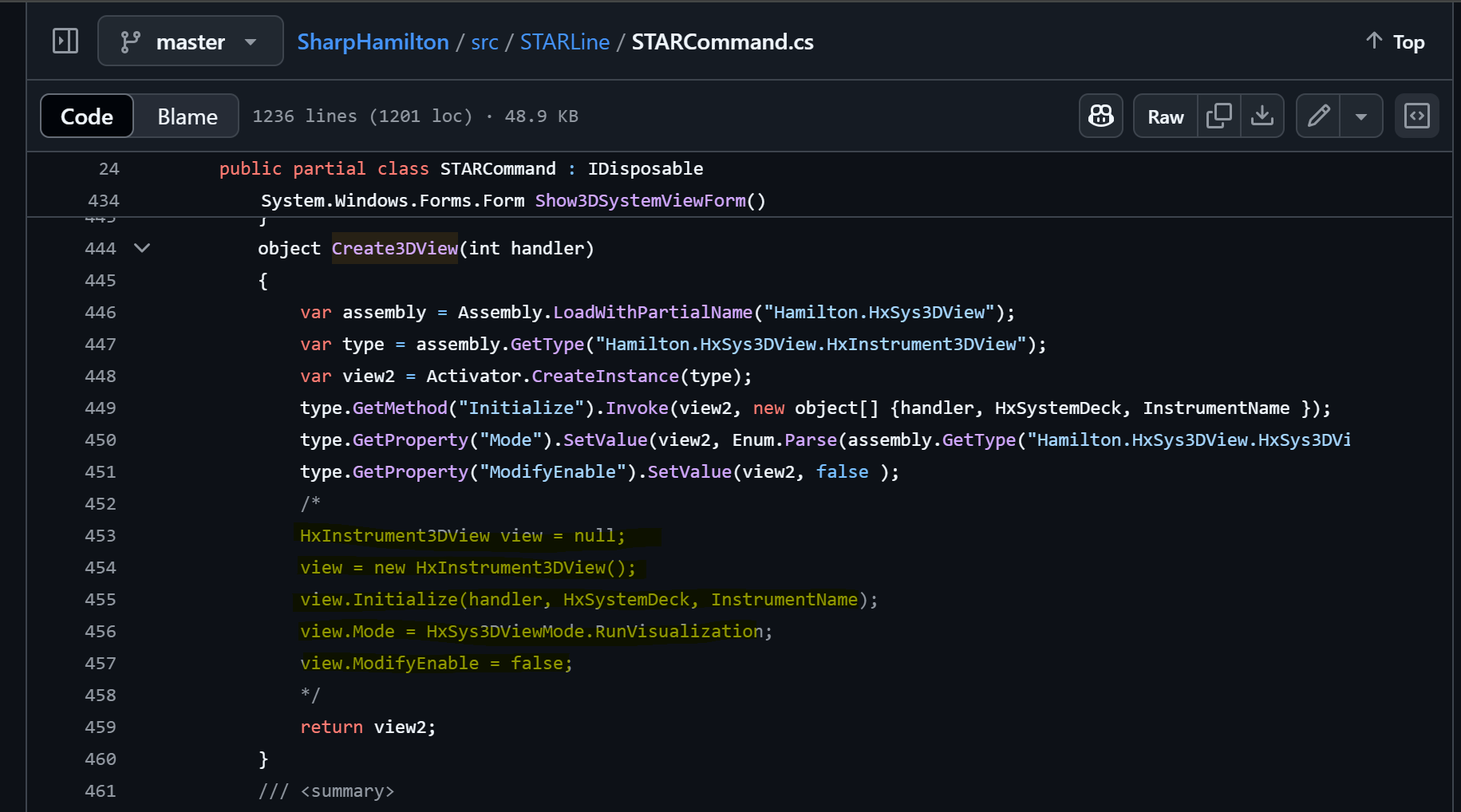Screen dimensions: 1461x812
Task: Click the "ModifyEnable" string on line 451
Action: click(552, 471)
